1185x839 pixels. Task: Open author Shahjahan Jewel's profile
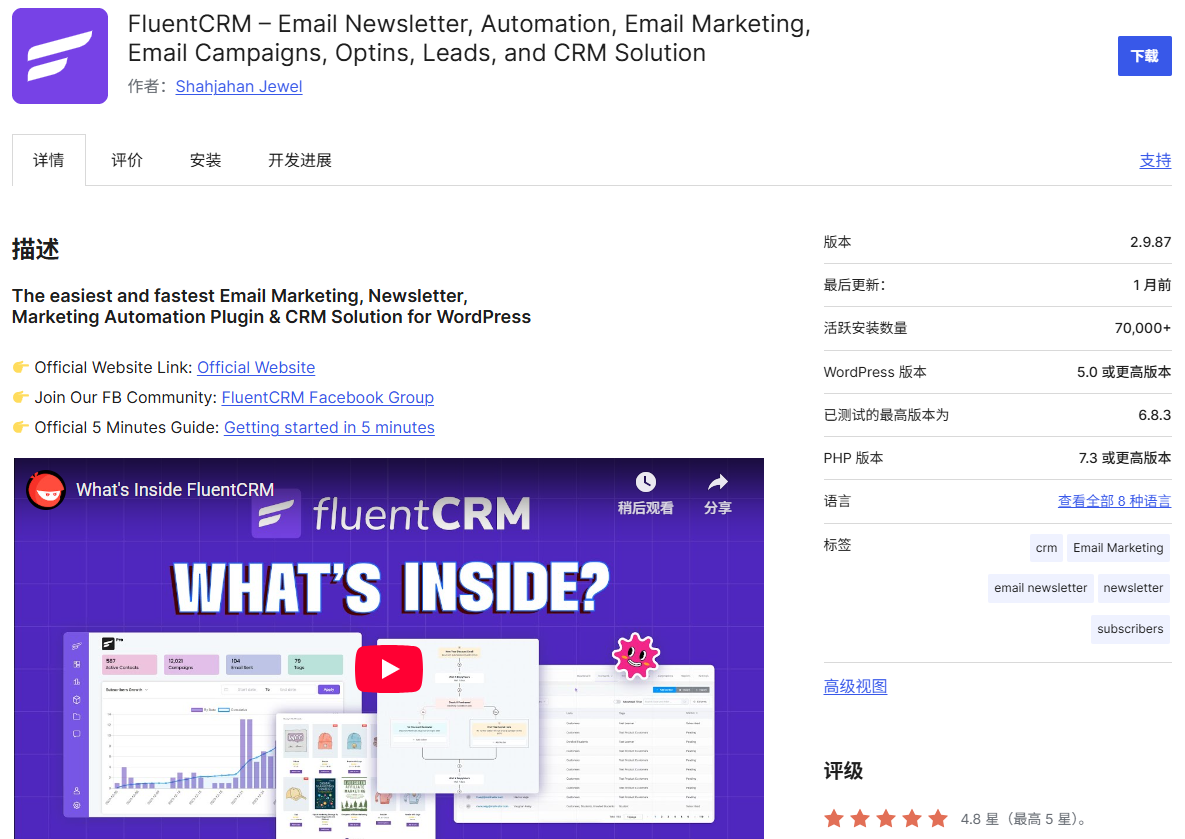tap(238, 86)
